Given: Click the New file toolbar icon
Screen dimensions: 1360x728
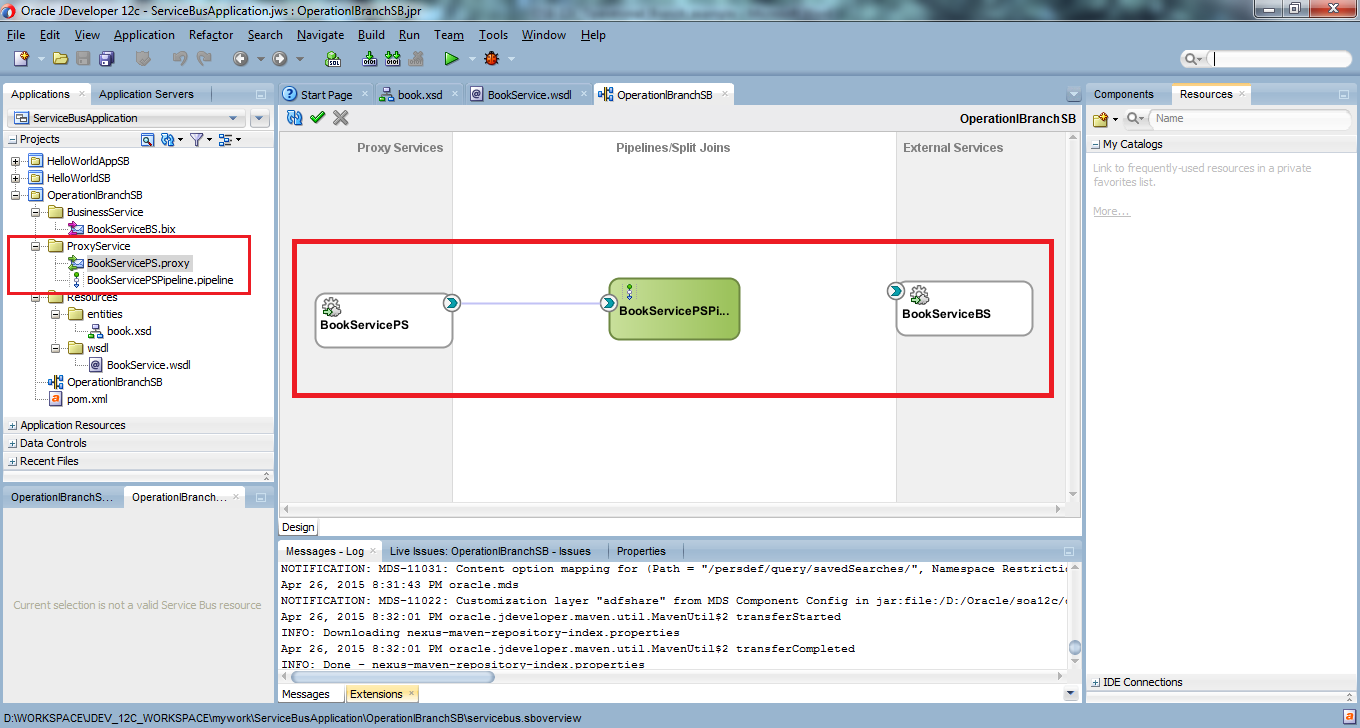Looking at the screenshot, I should pos(21,59).
